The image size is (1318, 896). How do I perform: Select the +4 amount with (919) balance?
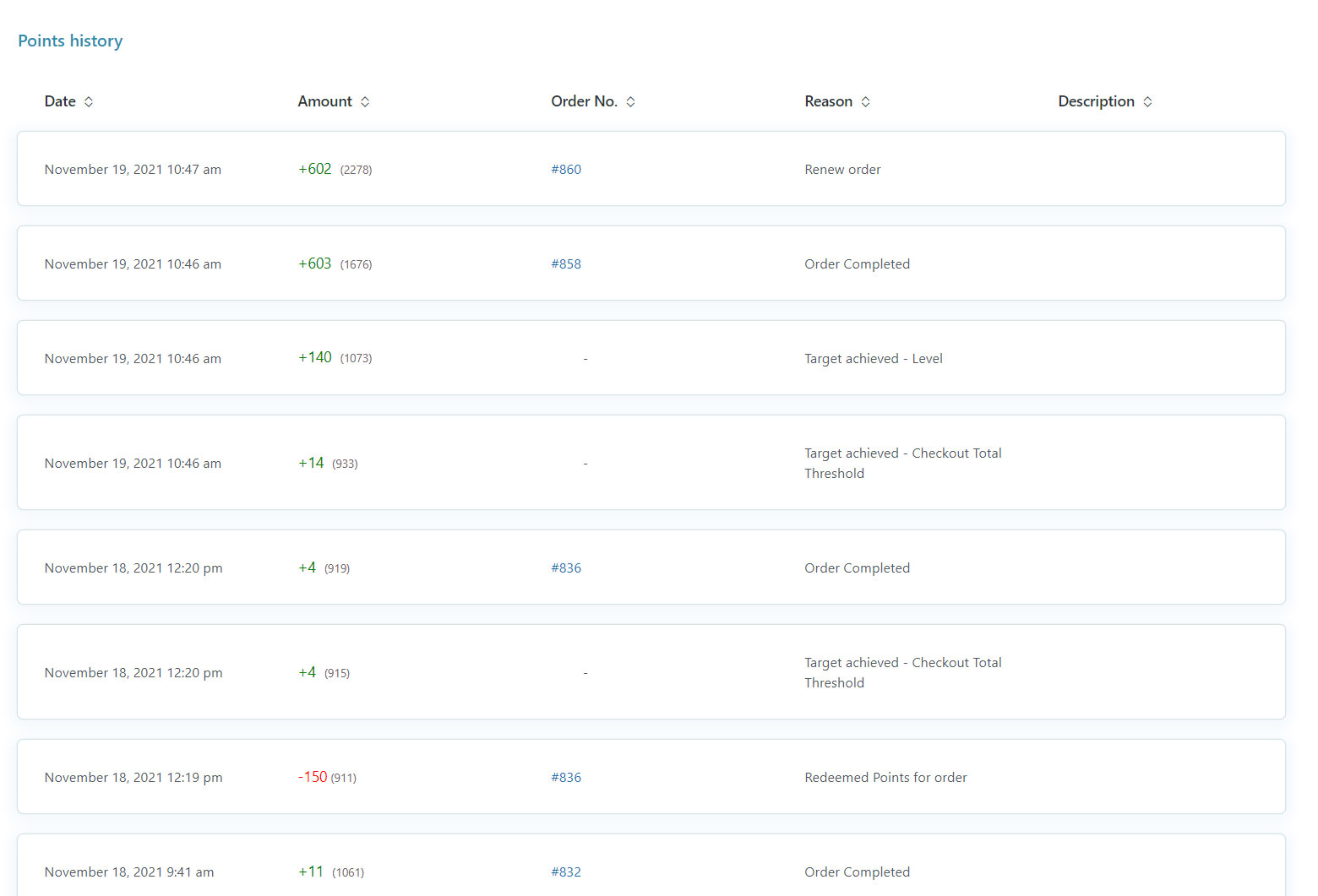[x=307, y=567]
